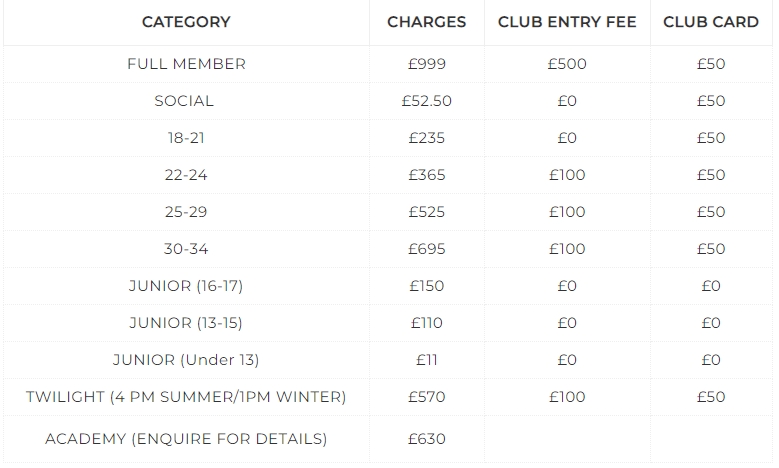779x468 pixels.
Task: Select the 22-24 age category
Action: pos(186,175)
